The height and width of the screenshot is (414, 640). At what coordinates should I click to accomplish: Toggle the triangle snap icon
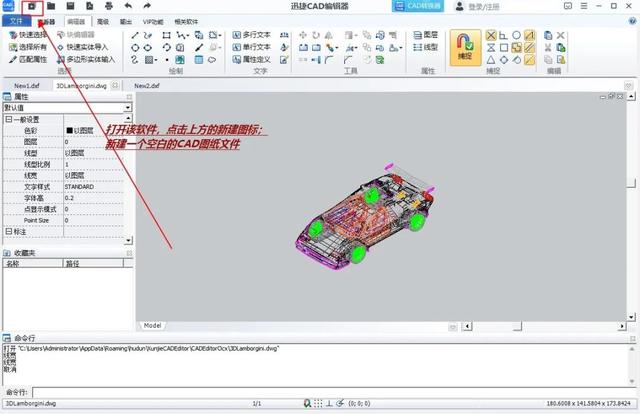[x=491, y=60]
